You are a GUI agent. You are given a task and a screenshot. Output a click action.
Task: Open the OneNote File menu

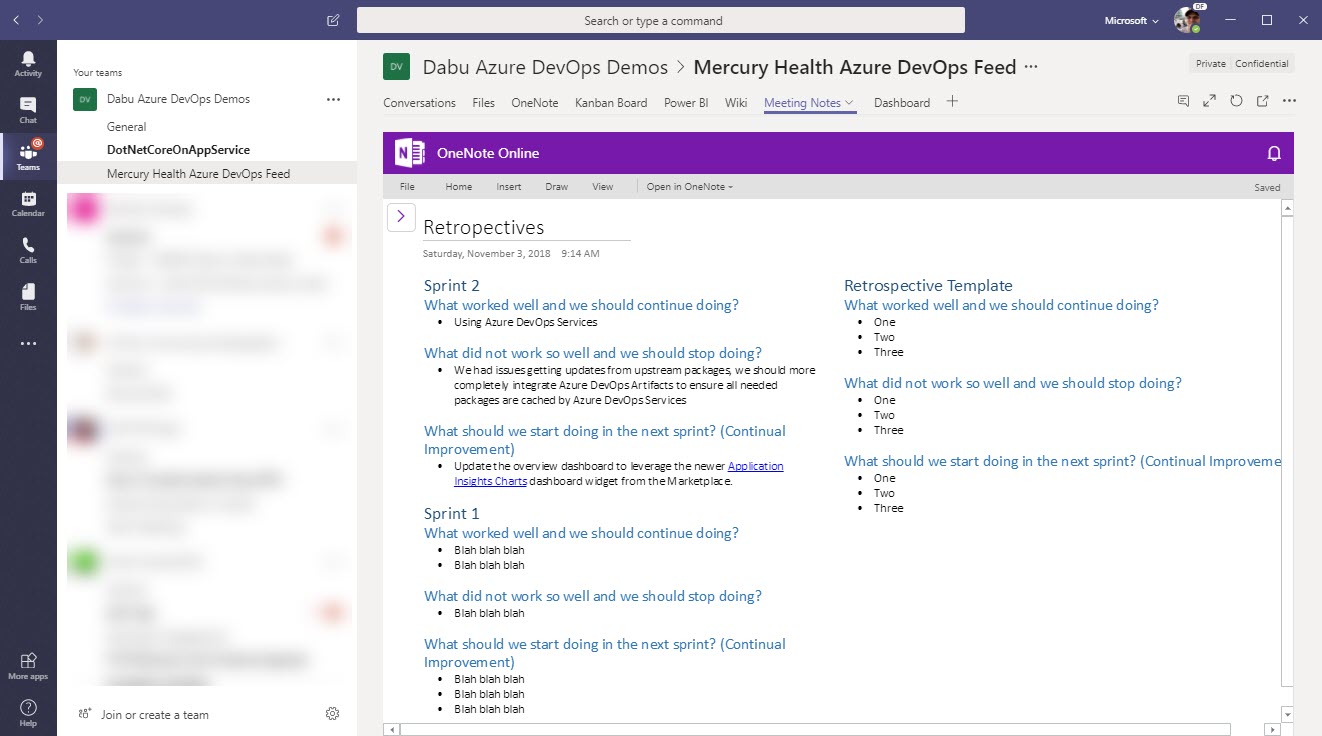[407, 187]
